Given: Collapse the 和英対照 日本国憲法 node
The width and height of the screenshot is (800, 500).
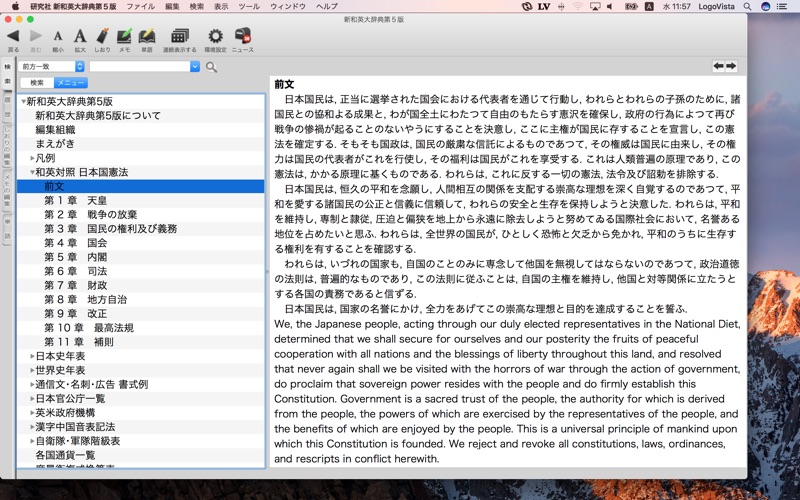Looking at the screenshot, I should click(32, 172).
